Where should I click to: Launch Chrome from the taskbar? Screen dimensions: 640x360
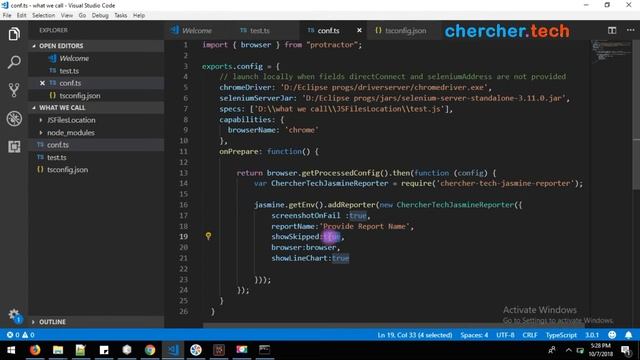150,350
